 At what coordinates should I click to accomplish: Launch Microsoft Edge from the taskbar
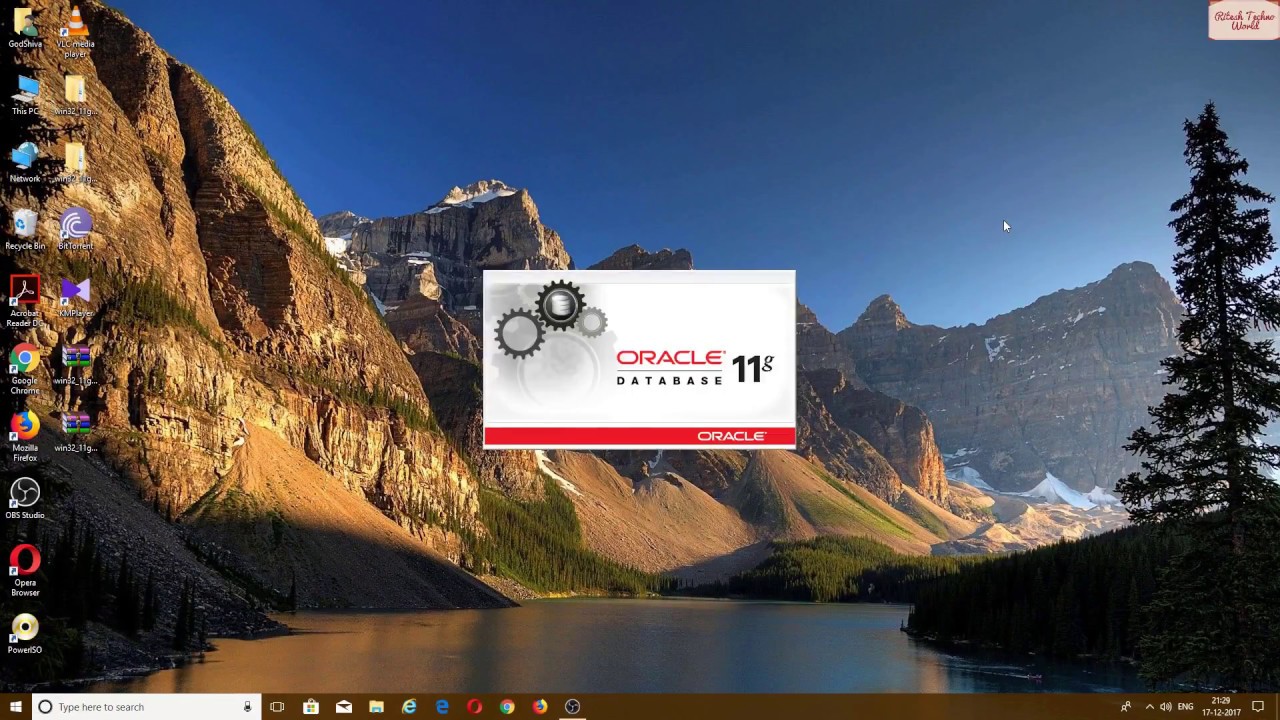click(x=442, y=707)
